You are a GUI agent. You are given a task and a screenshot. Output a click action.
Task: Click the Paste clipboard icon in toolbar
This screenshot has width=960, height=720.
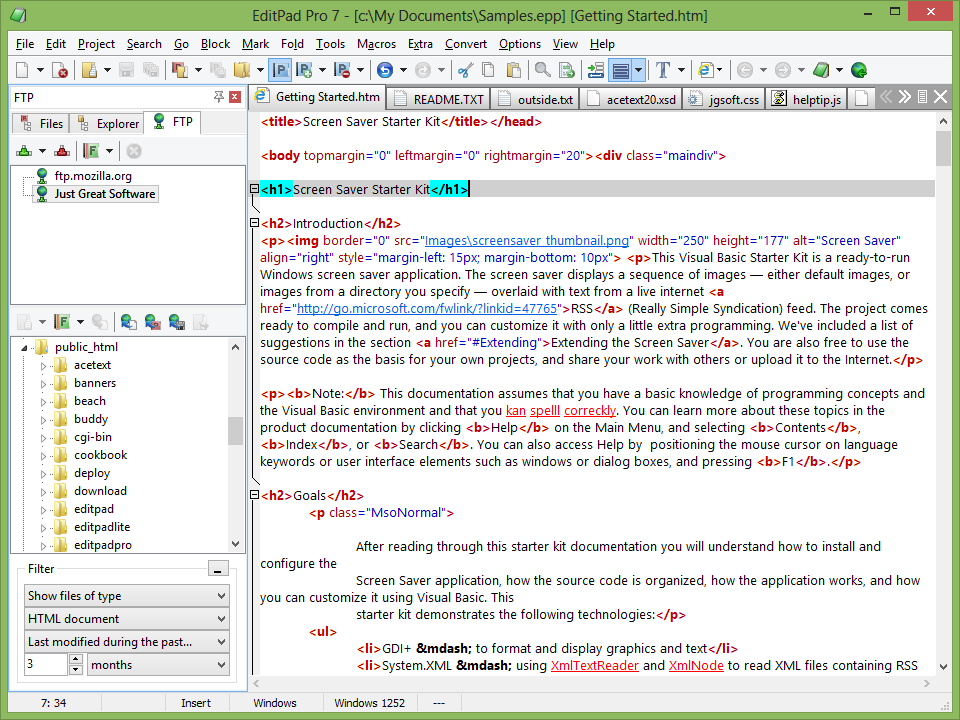click(x=514, y=70)
